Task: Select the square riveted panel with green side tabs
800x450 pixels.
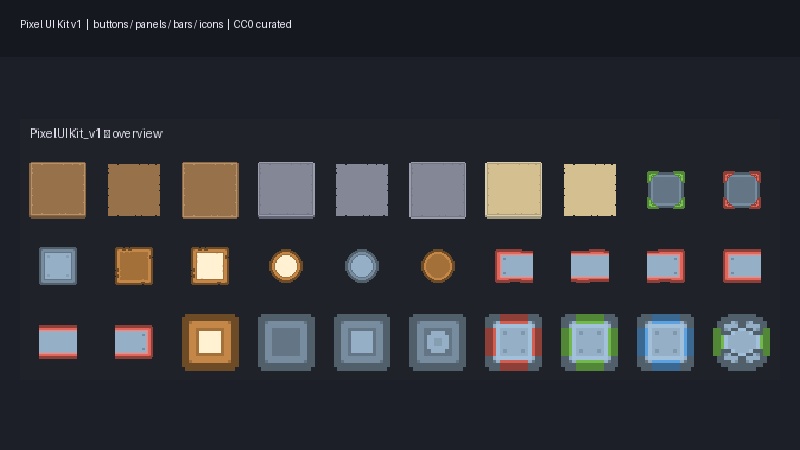Action: click(x=589, y=342)
